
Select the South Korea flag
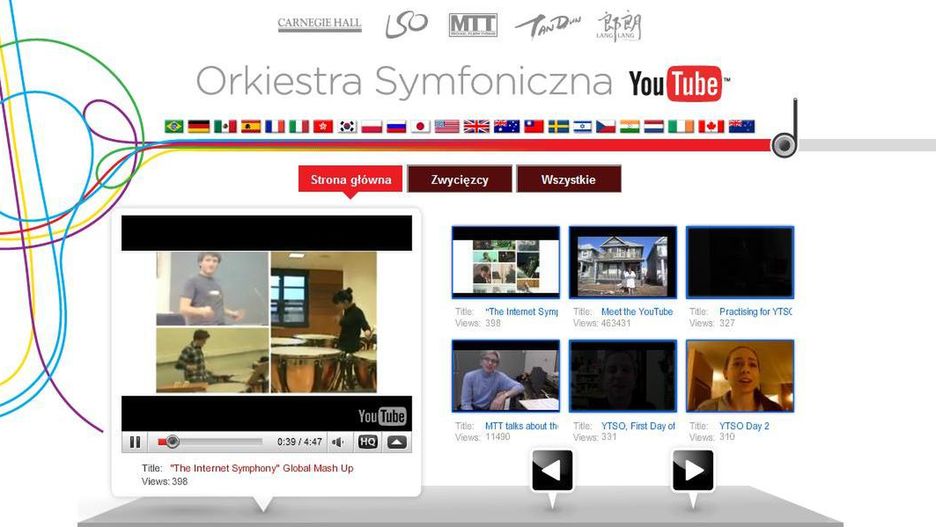[x=347, y=126]
